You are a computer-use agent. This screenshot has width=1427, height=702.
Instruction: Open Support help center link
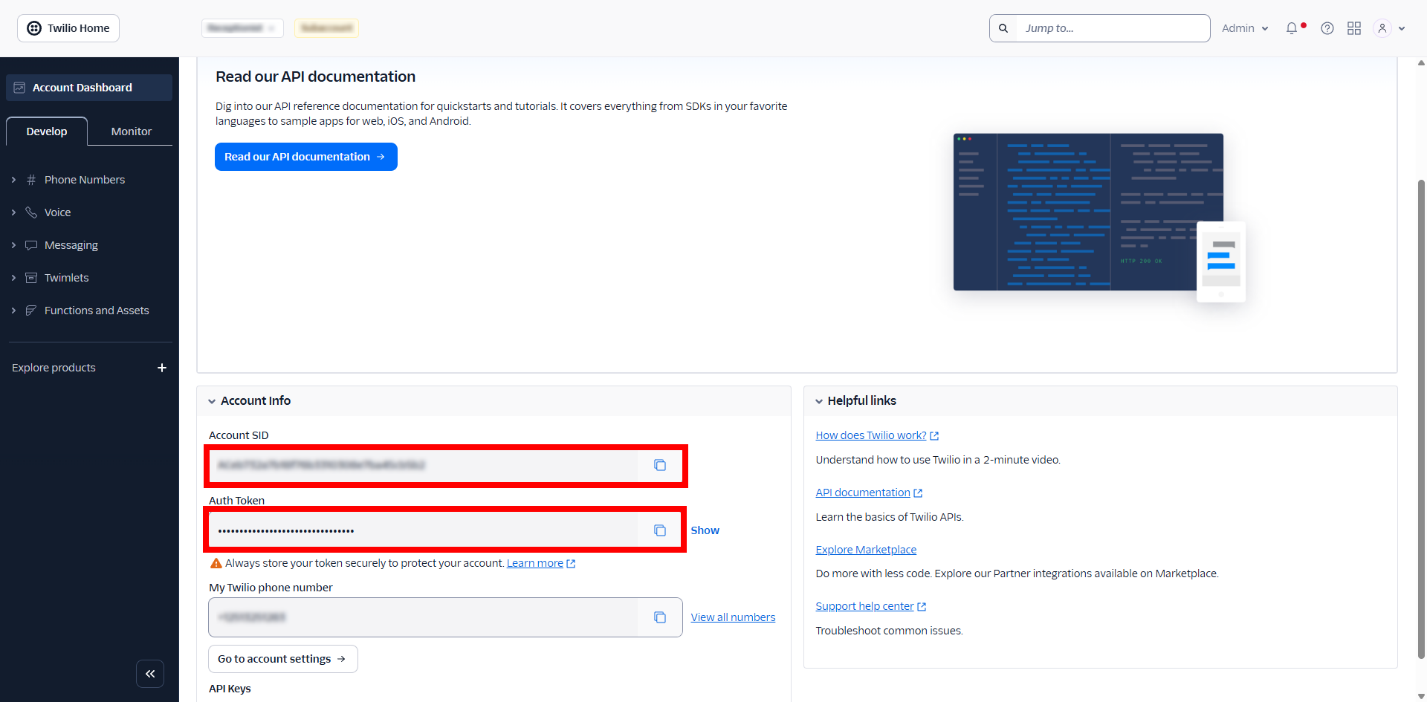click(871, 606)
